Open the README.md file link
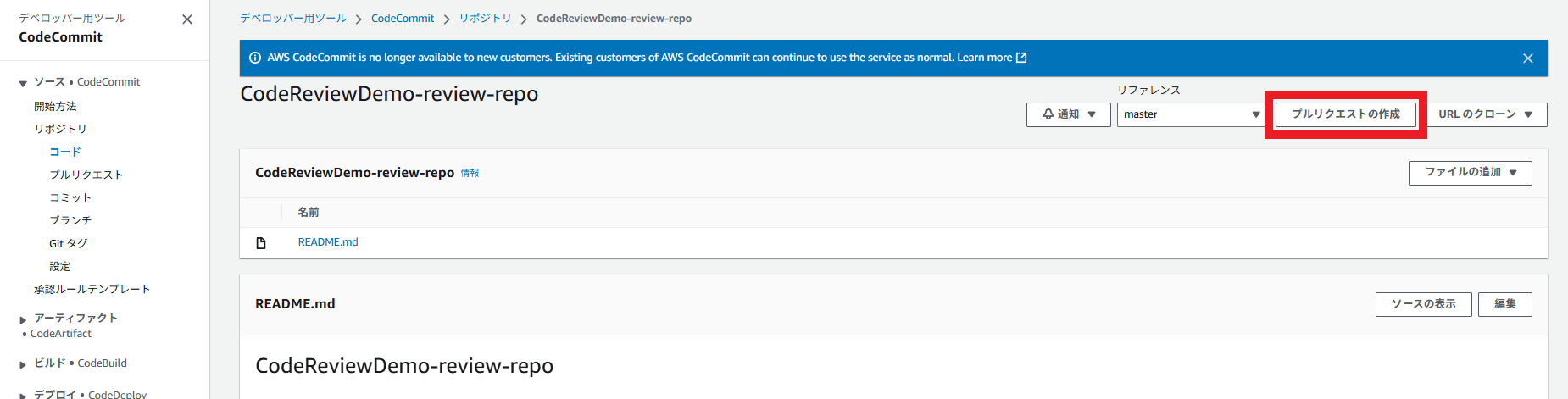This screenshot has width=1568, height=399. click(x=328, y=242)
